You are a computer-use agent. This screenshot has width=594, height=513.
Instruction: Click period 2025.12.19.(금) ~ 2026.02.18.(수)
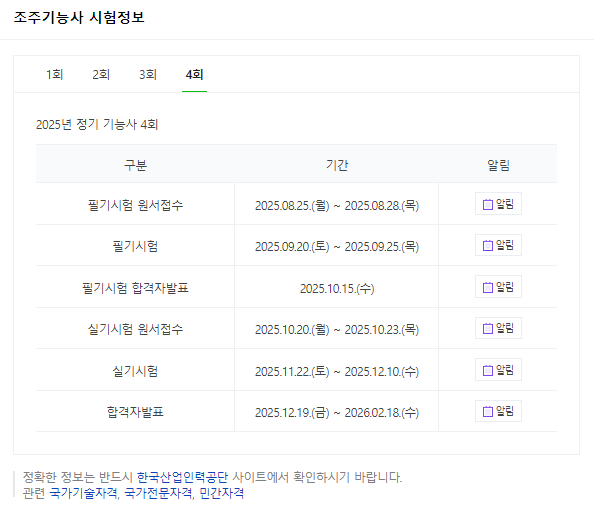(x=337, y=413)
